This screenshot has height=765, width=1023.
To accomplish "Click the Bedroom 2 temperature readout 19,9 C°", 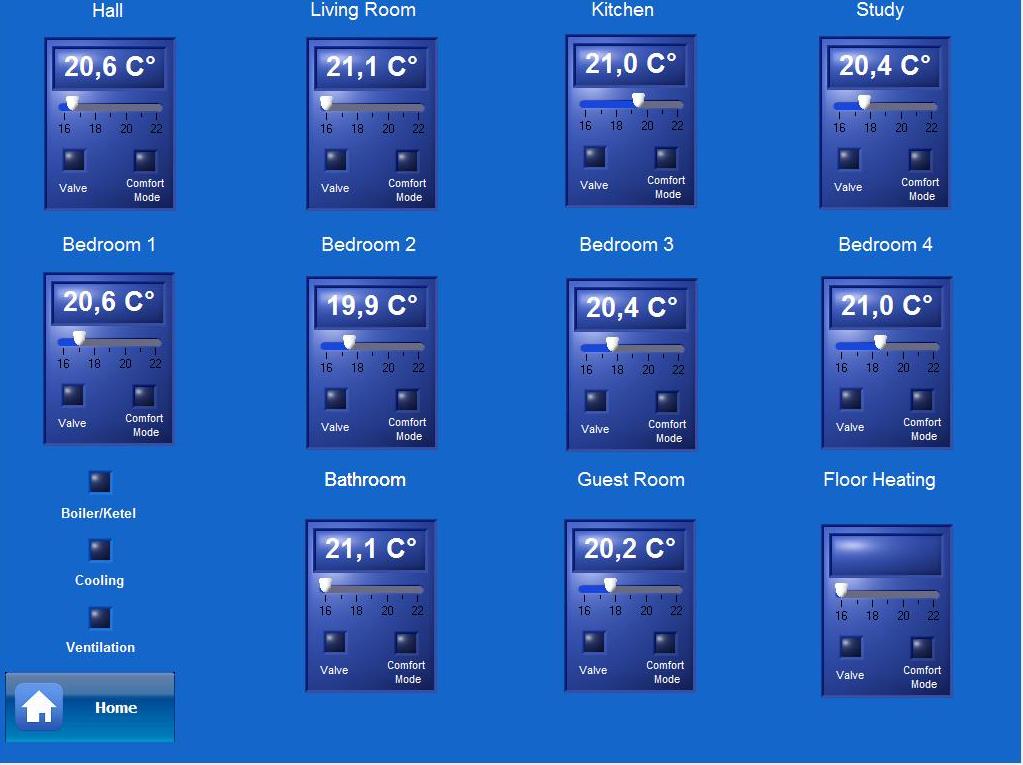I will pos(372,306).
